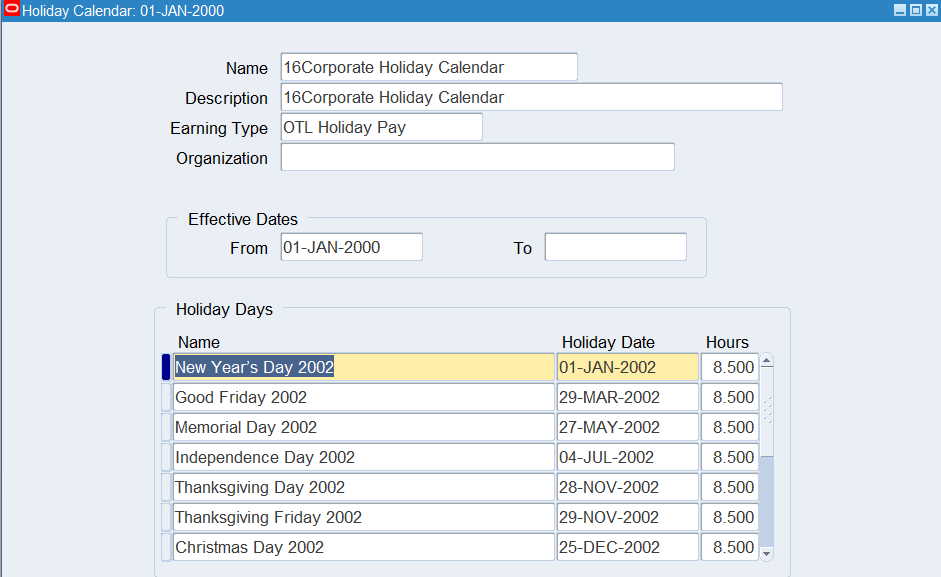The image size is (941, 577).
Task: Maximize the Holiday Calendar window
Action: click(x=914, y=10)
